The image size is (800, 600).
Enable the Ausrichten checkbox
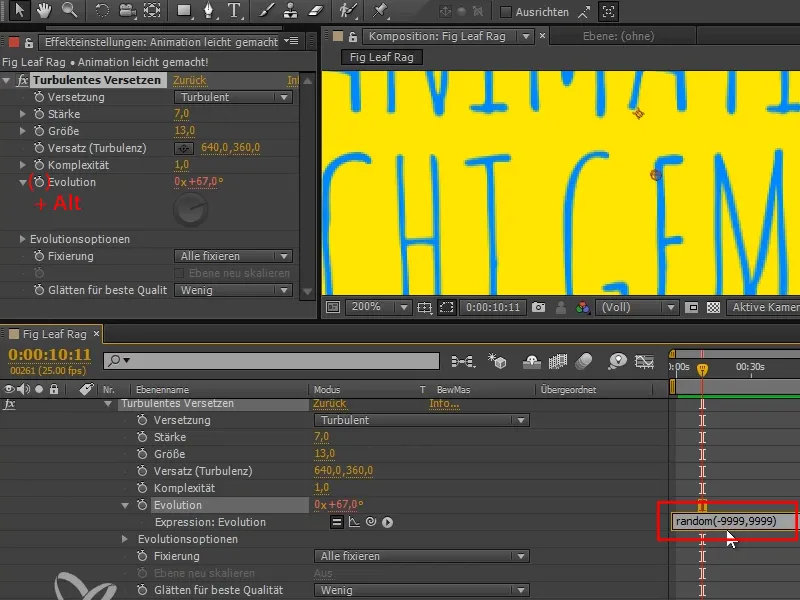click(x=506, y=12)
